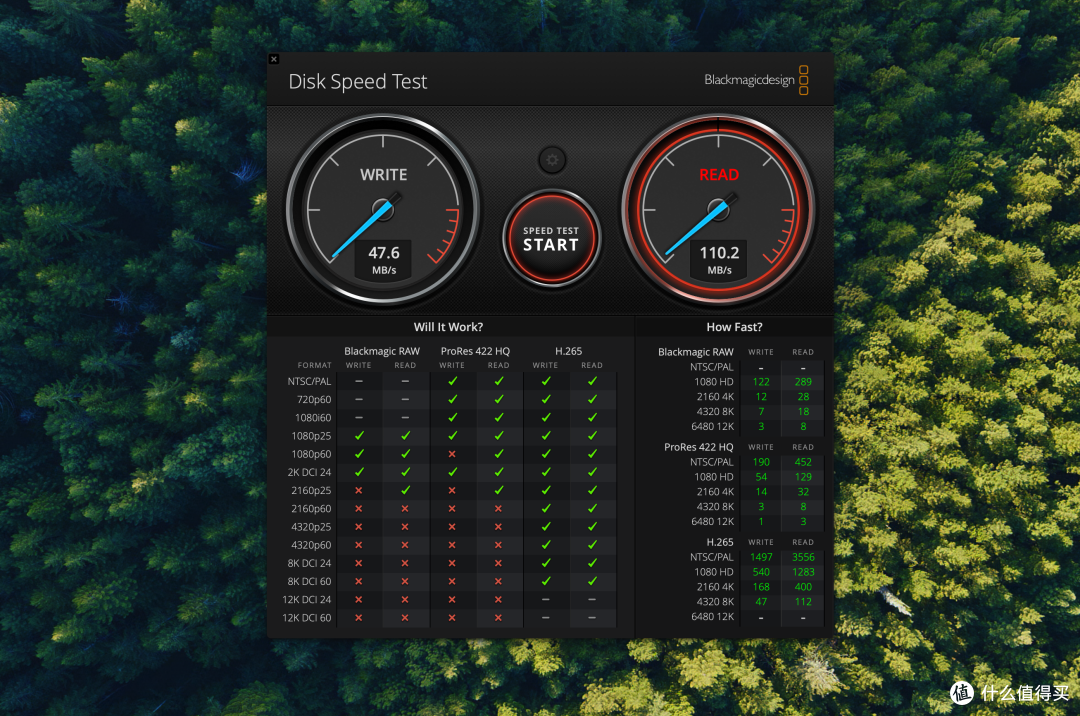Select H.265 NTSC/PAL read value 3556
This screenshot has height=716, width=1080.
803,557
